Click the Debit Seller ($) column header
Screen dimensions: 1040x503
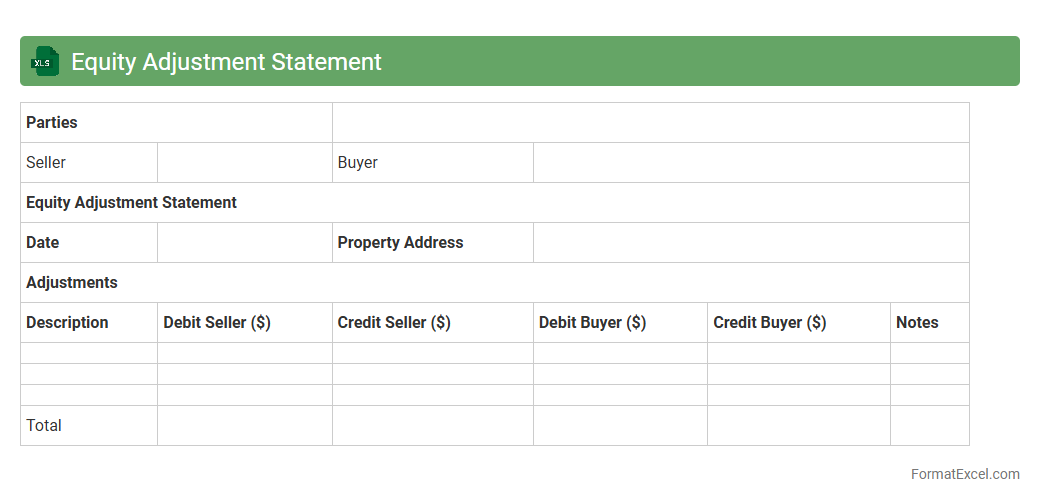coord(244,322)
